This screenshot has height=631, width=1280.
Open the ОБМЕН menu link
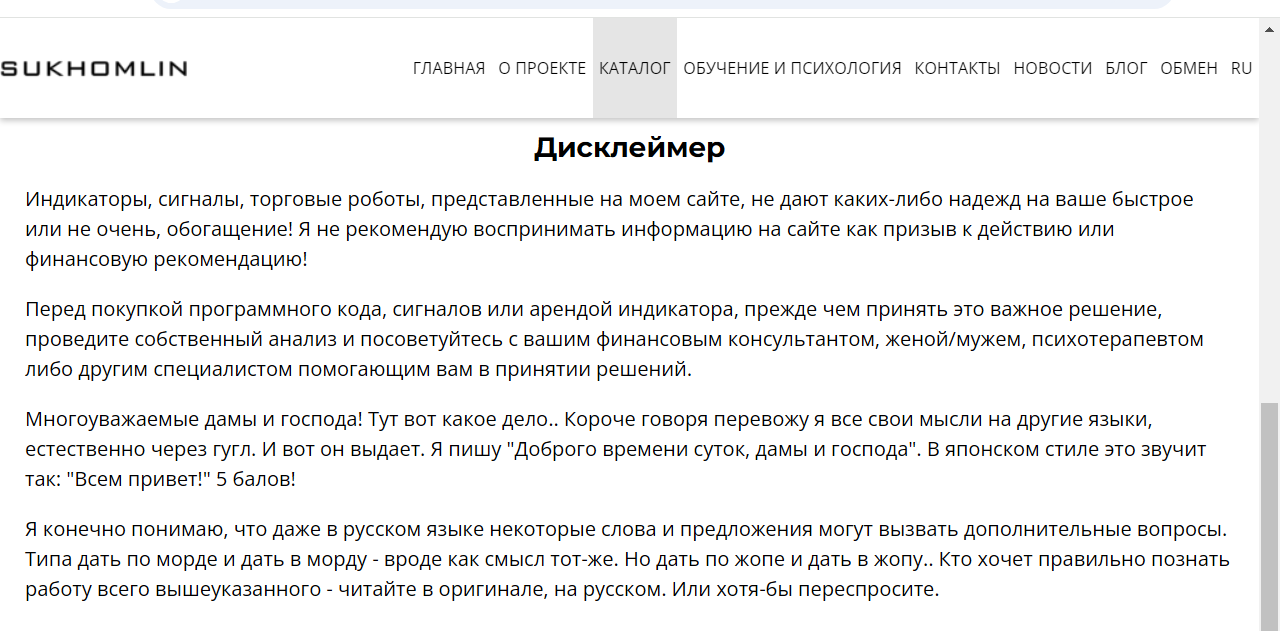coord(1189,68)
